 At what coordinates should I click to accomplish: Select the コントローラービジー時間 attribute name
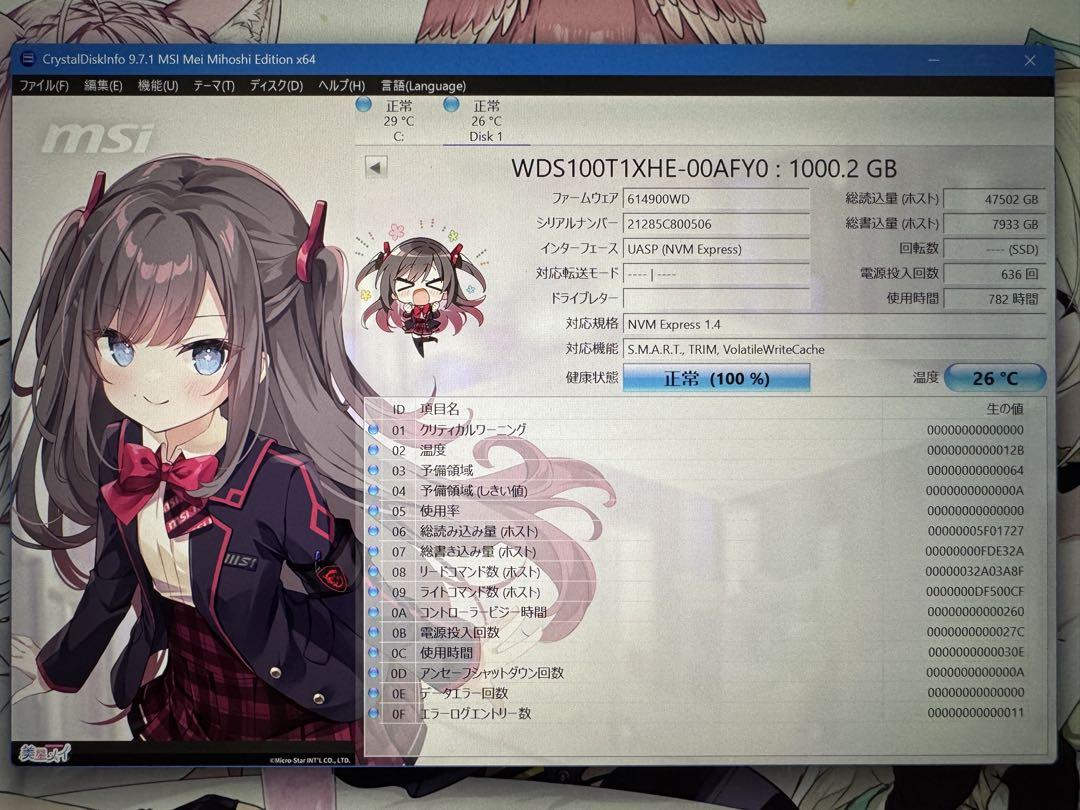coord(483,612)
